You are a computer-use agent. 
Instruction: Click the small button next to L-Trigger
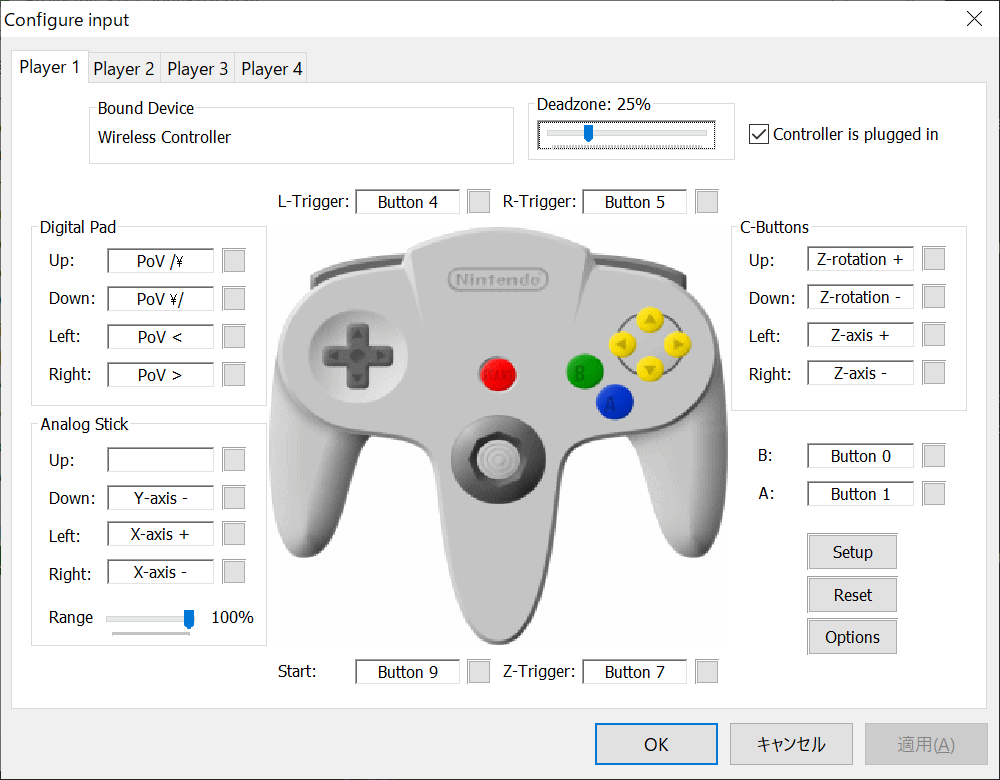click(479, 202)
